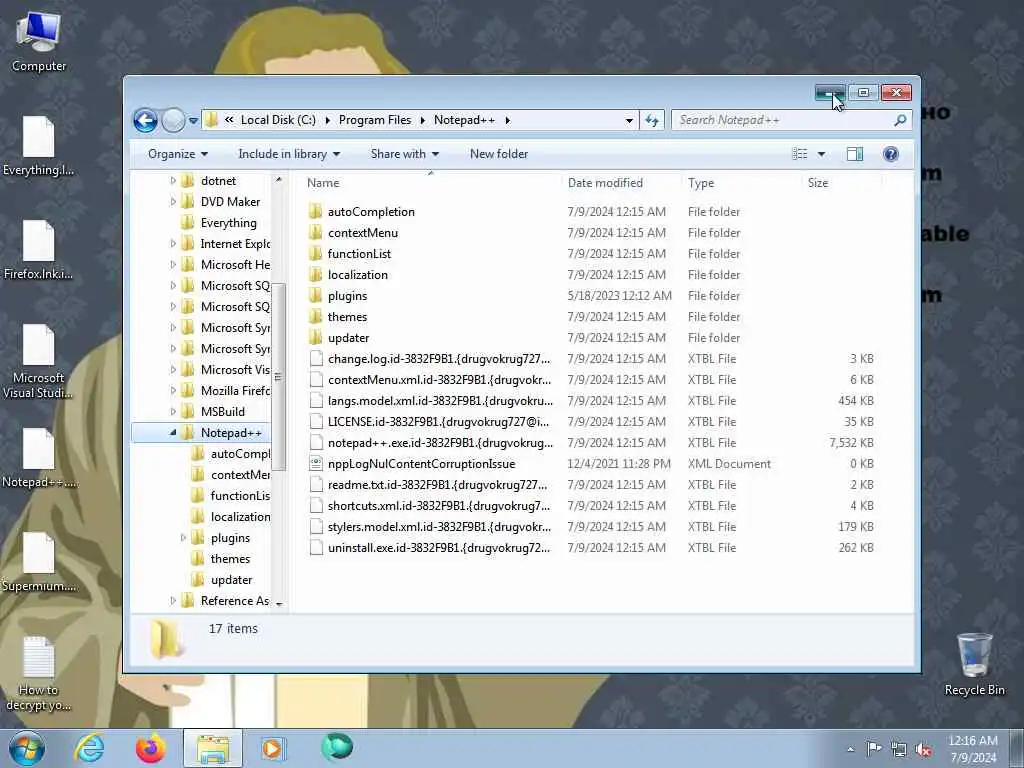Viewport: 1024px width, 768px height.
Task: Sort by the Date modified column
Action: pos(605,183)
